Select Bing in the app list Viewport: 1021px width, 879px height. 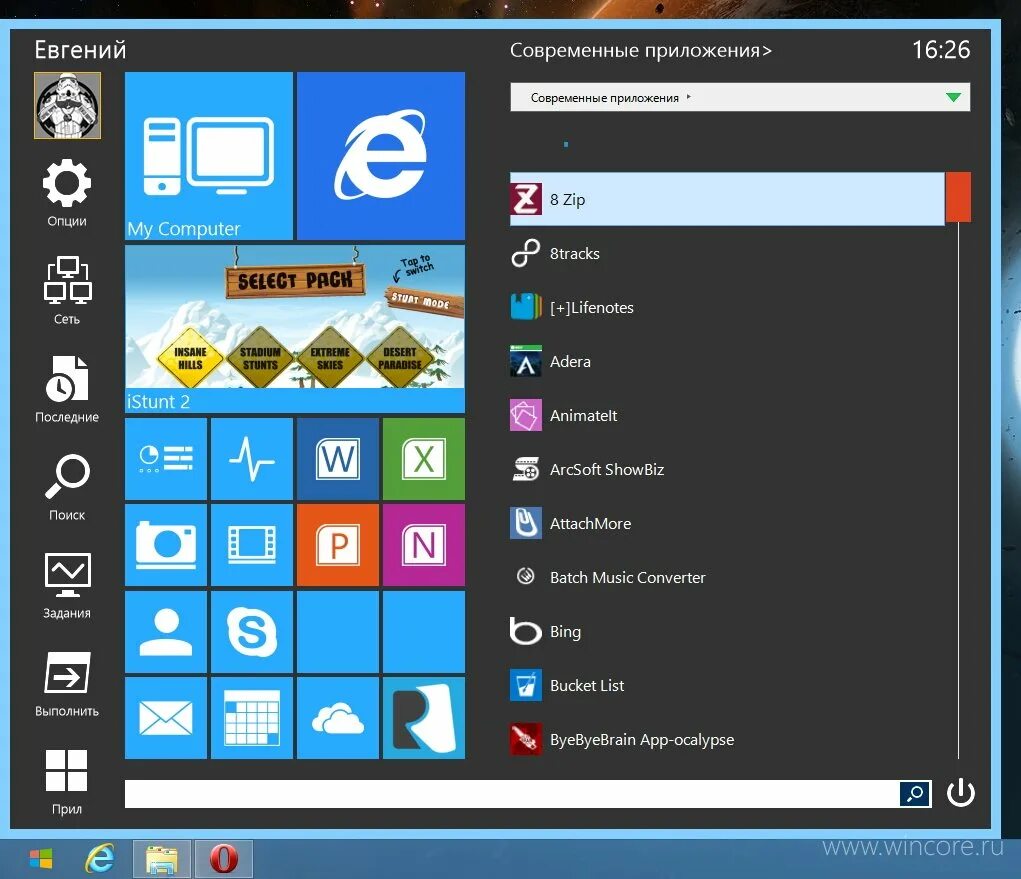(x=727, y=632)
